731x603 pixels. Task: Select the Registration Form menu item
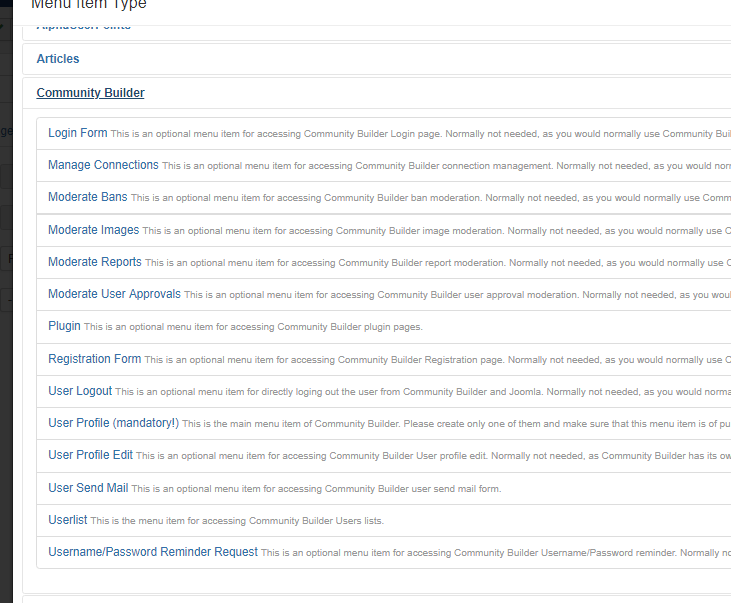point(94,359)
